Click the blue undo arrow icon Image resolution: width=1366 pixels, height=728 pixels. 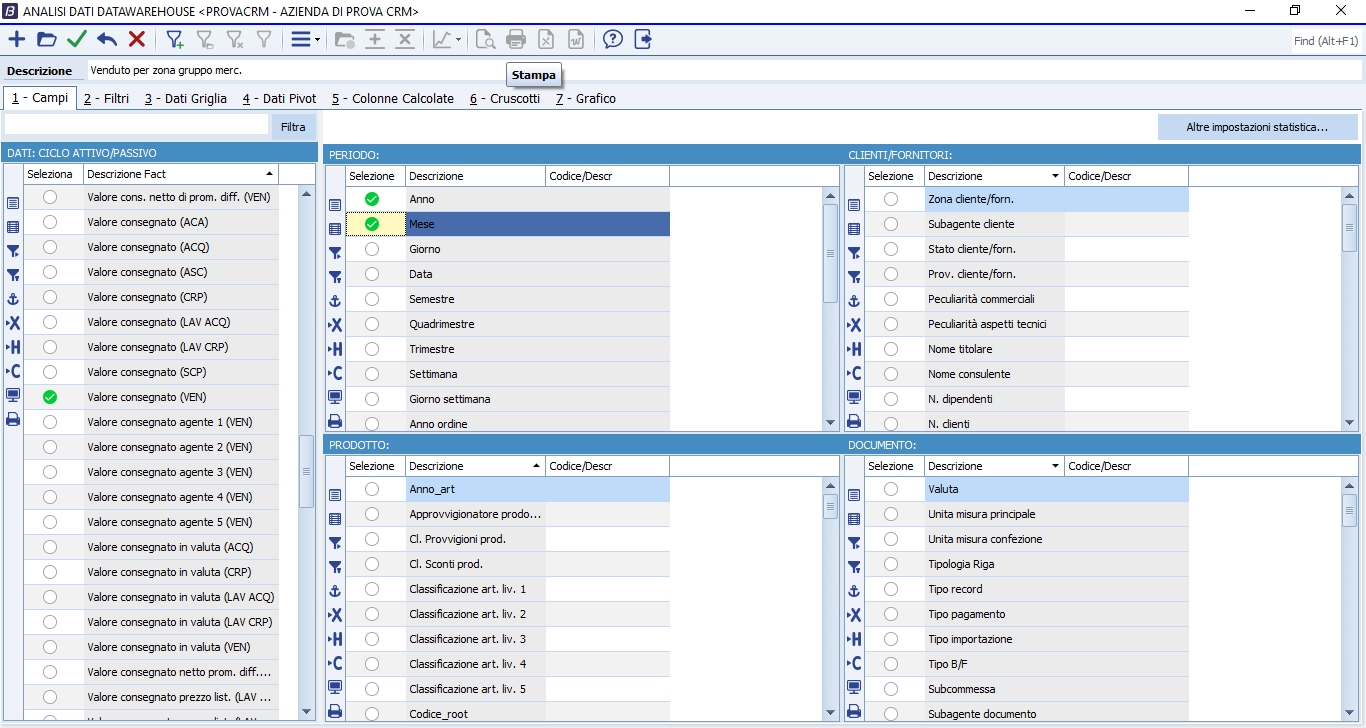(x=107, y=40)
